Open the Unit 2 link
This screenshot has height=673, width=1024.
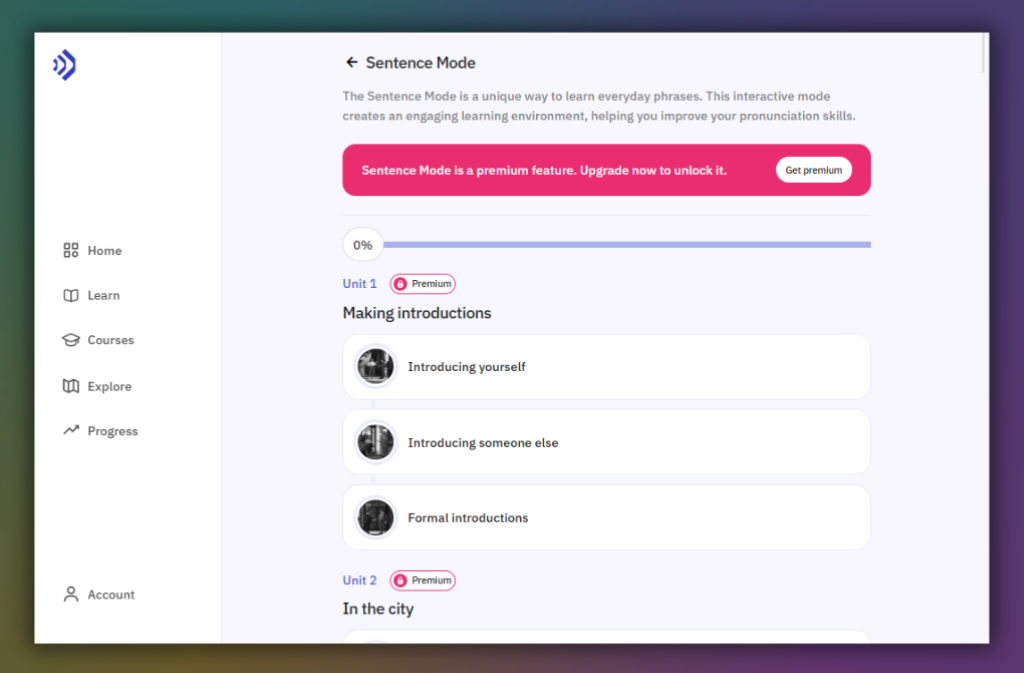coord(359,580)
